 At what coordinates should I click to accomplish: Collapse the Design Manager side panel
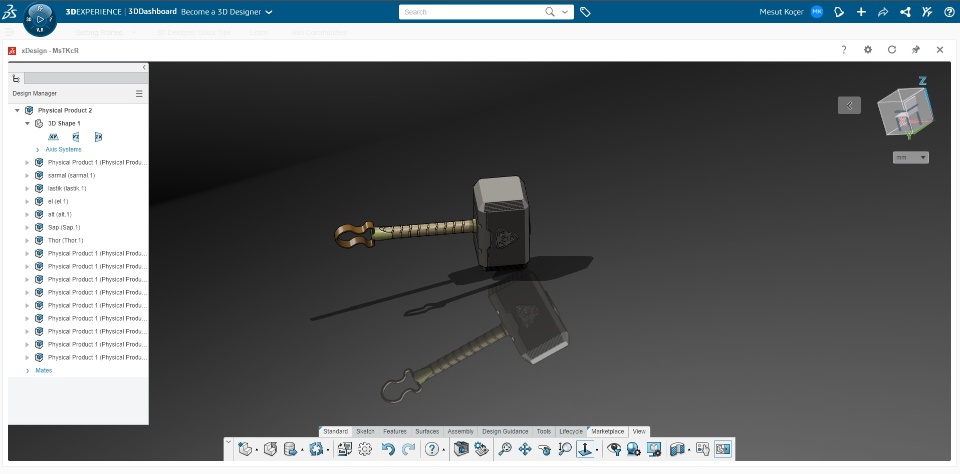(x=144, y=67)
